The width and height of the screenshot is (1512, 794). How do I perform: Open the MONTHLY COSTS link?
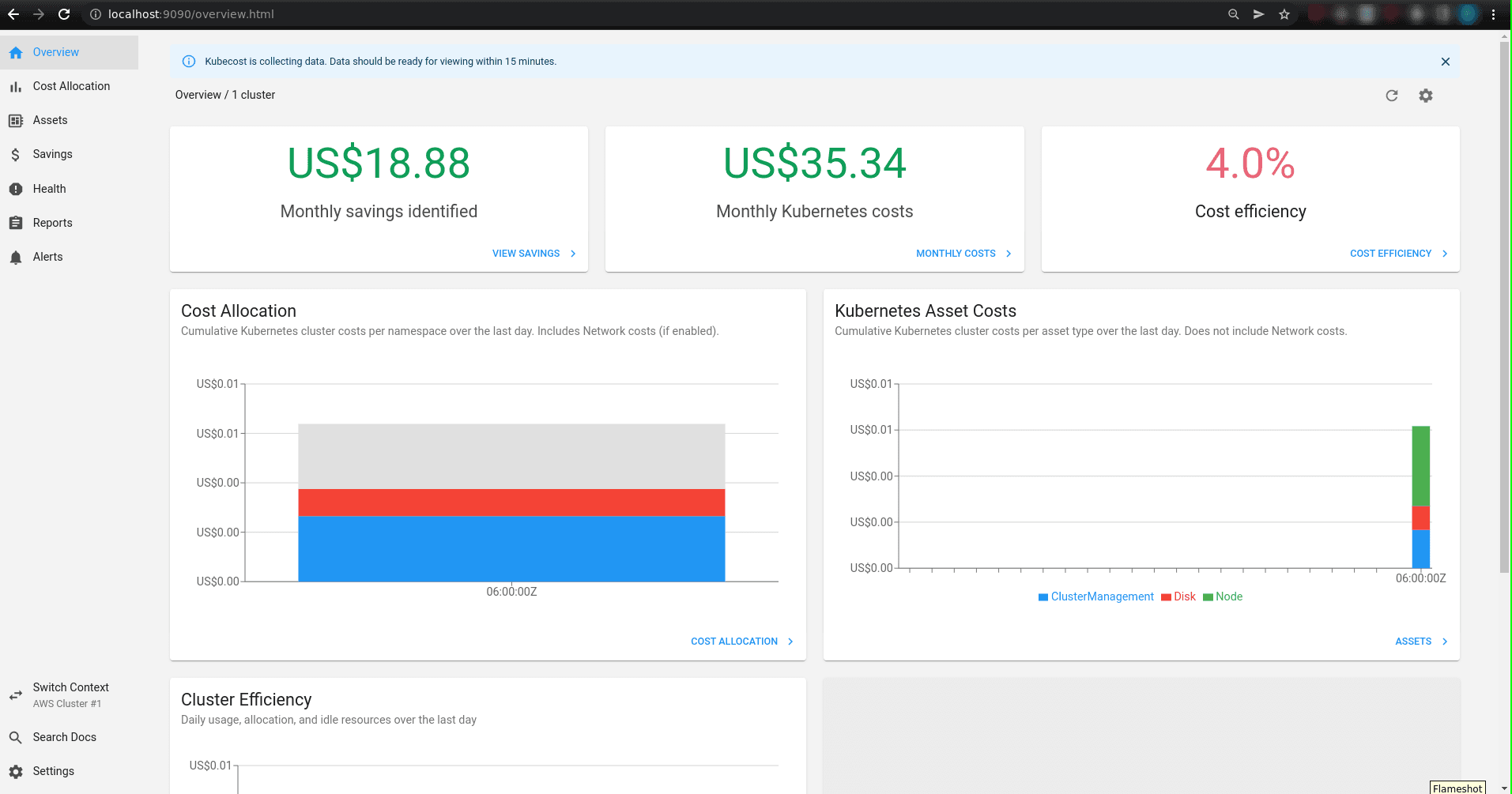click(963, 254)
